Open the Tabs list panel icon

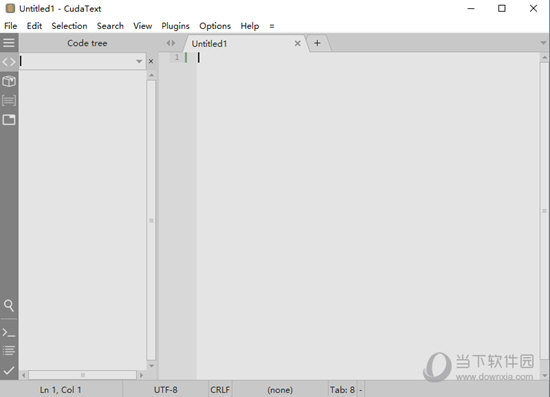[x=9, y=120]
